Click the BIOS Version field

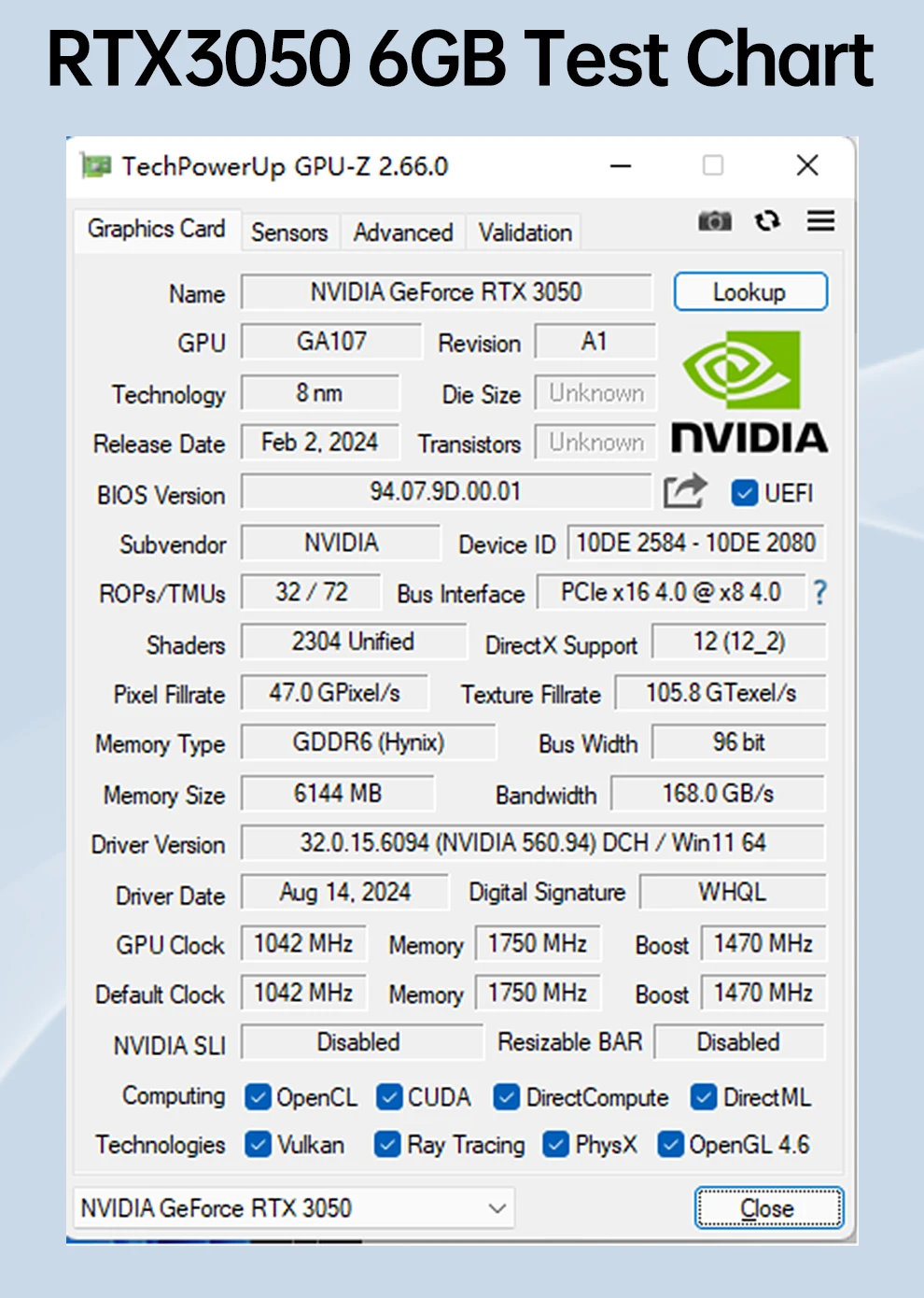[x=445, y=492]
